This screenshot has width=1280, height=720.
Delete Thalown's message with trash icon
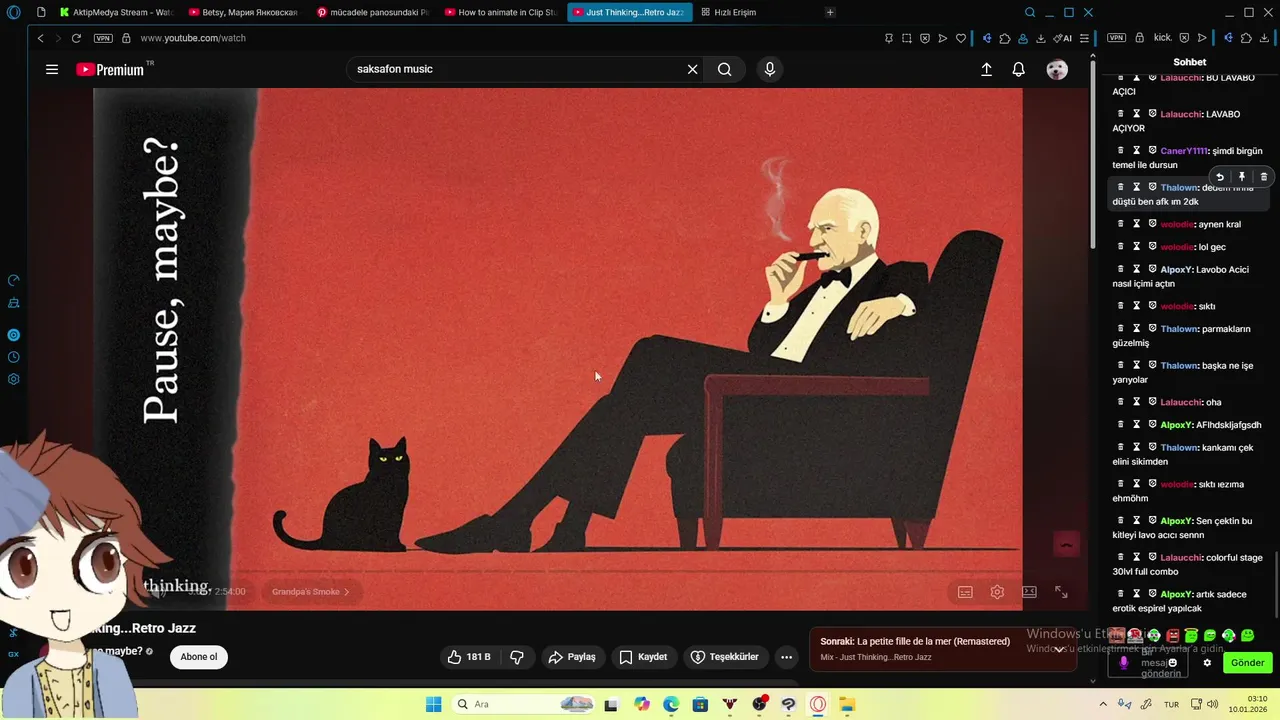(x=1264, y=177)
